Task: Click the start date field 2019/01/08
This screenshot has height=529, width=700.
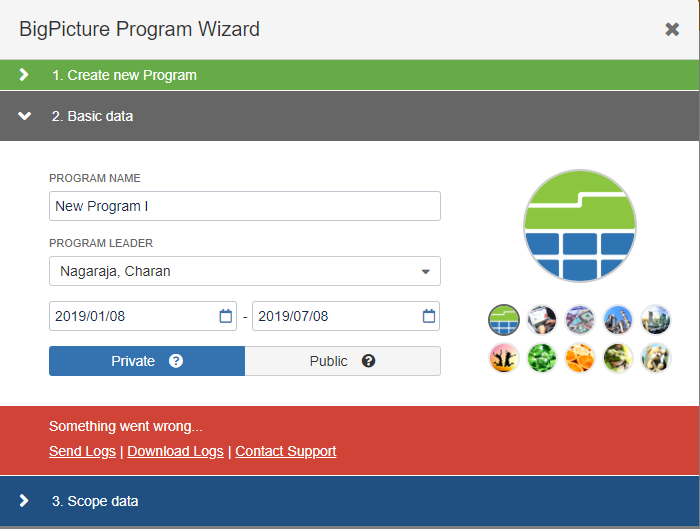Action: tap(143, 316)
